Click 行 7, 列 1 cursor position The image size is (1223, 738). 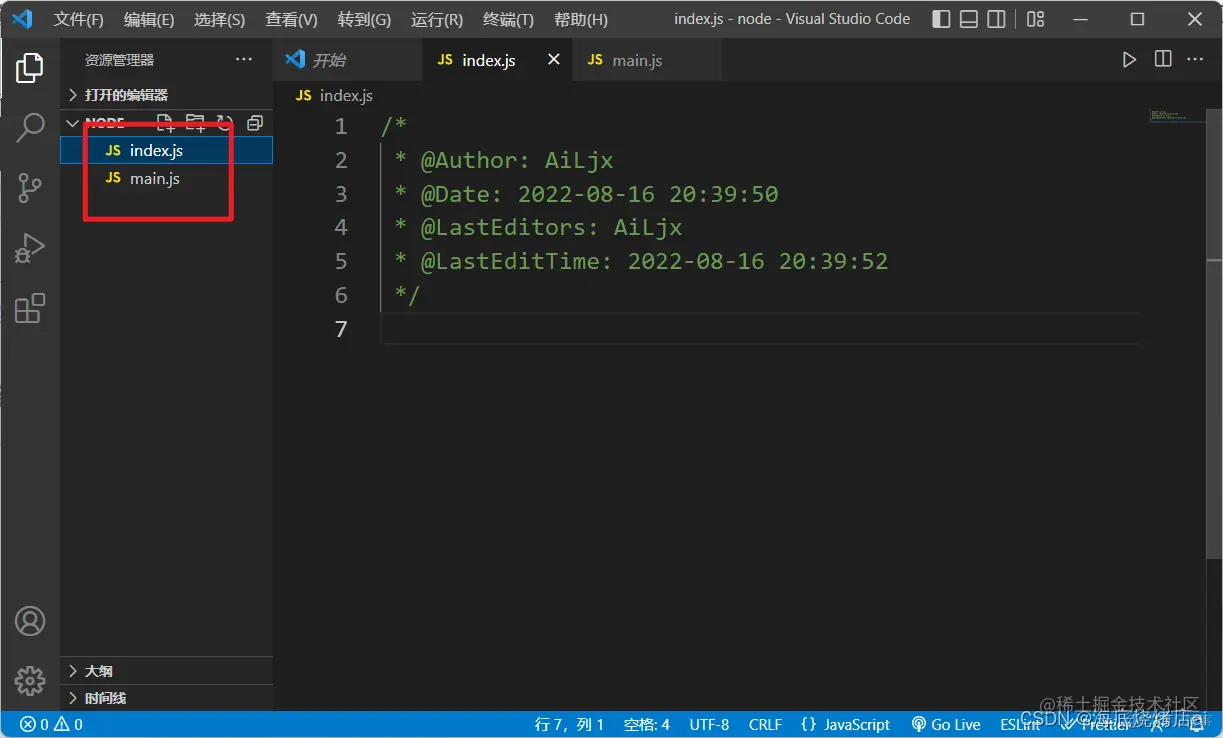click(x=570, y=725)
